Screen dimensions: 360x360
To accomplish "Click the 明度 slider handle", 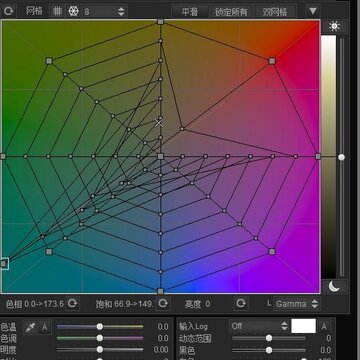I will pos(100,349).
